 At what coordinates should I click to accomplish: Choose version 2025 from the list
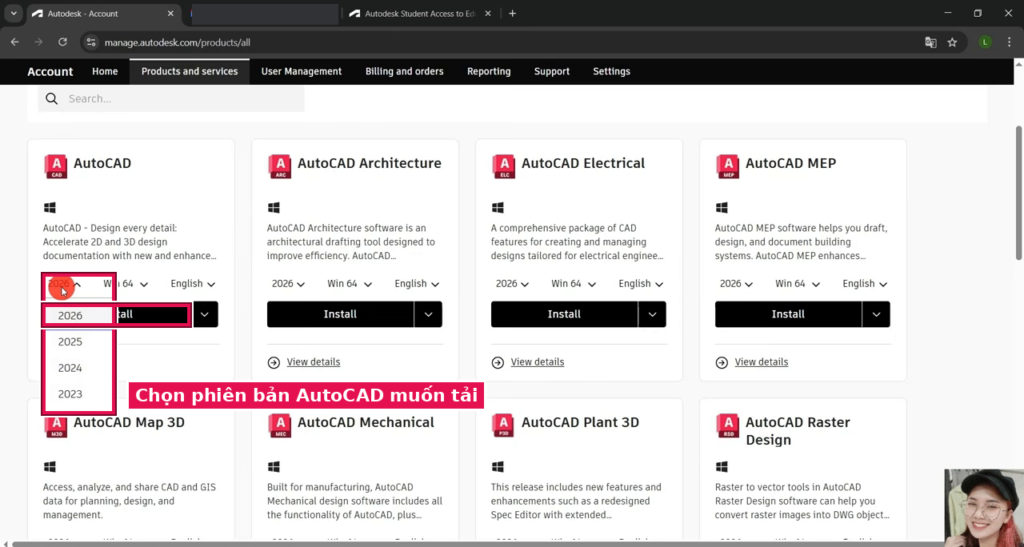point(78,342)
